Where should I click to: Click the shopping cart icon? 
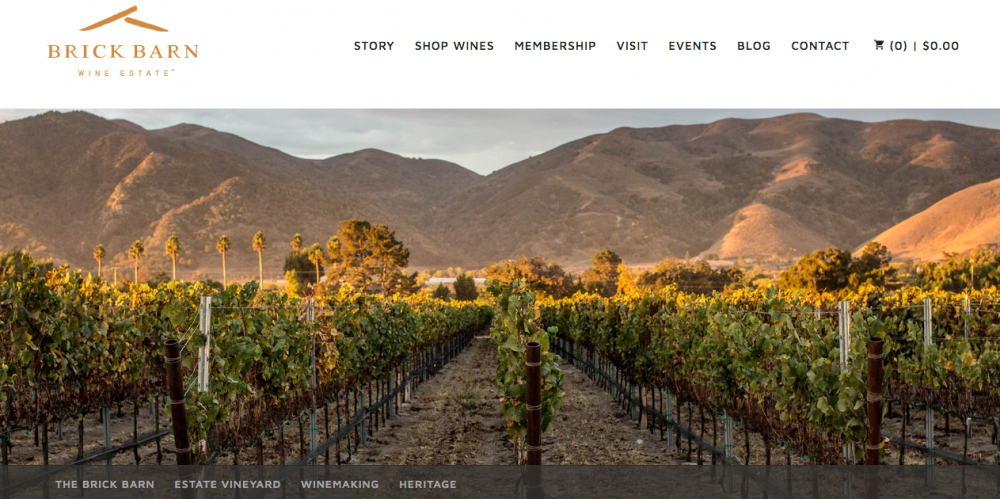coord(879,45)
